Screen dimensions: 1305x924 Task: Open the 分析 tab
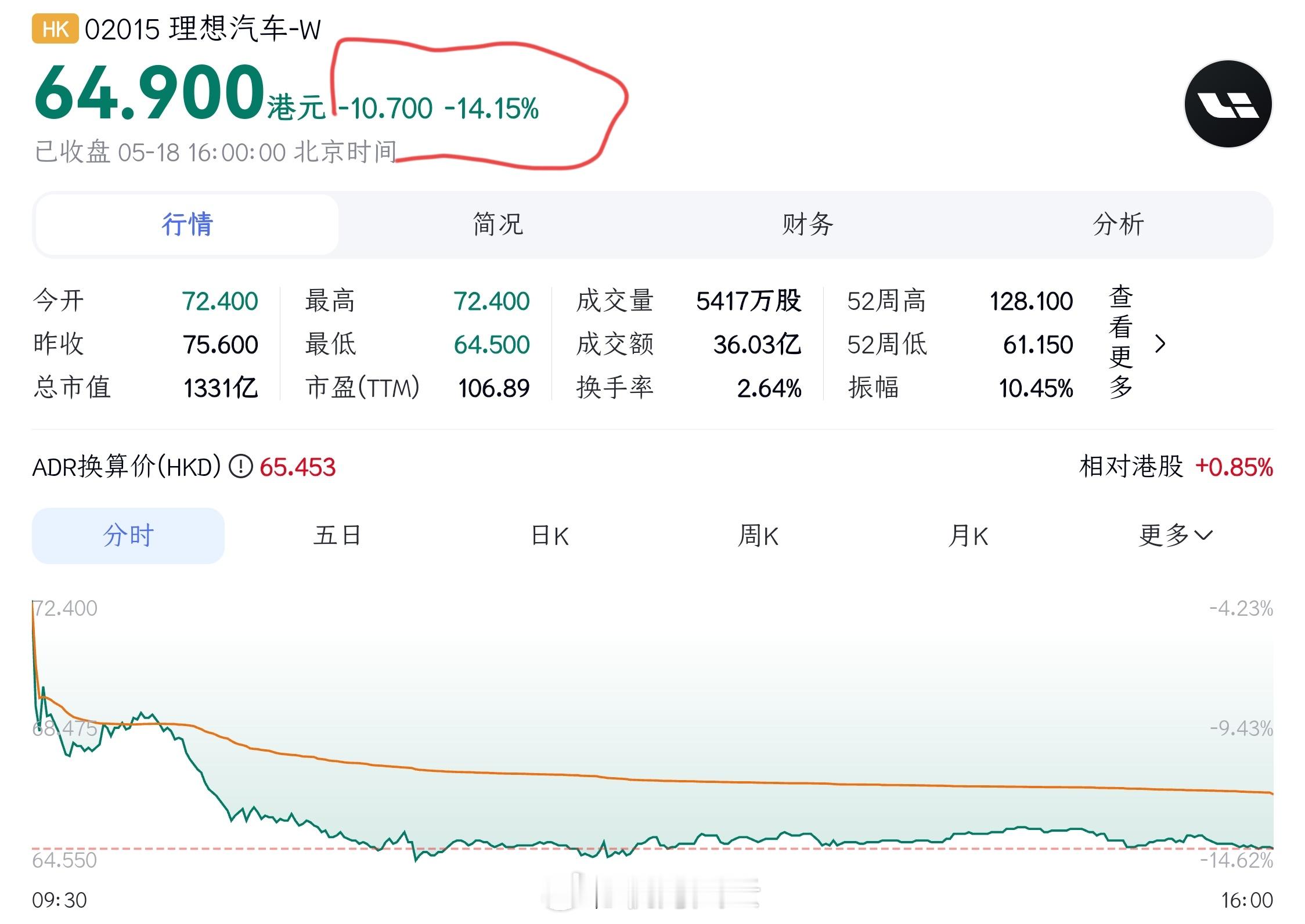pyautogui.click(x=1118, y=225)
